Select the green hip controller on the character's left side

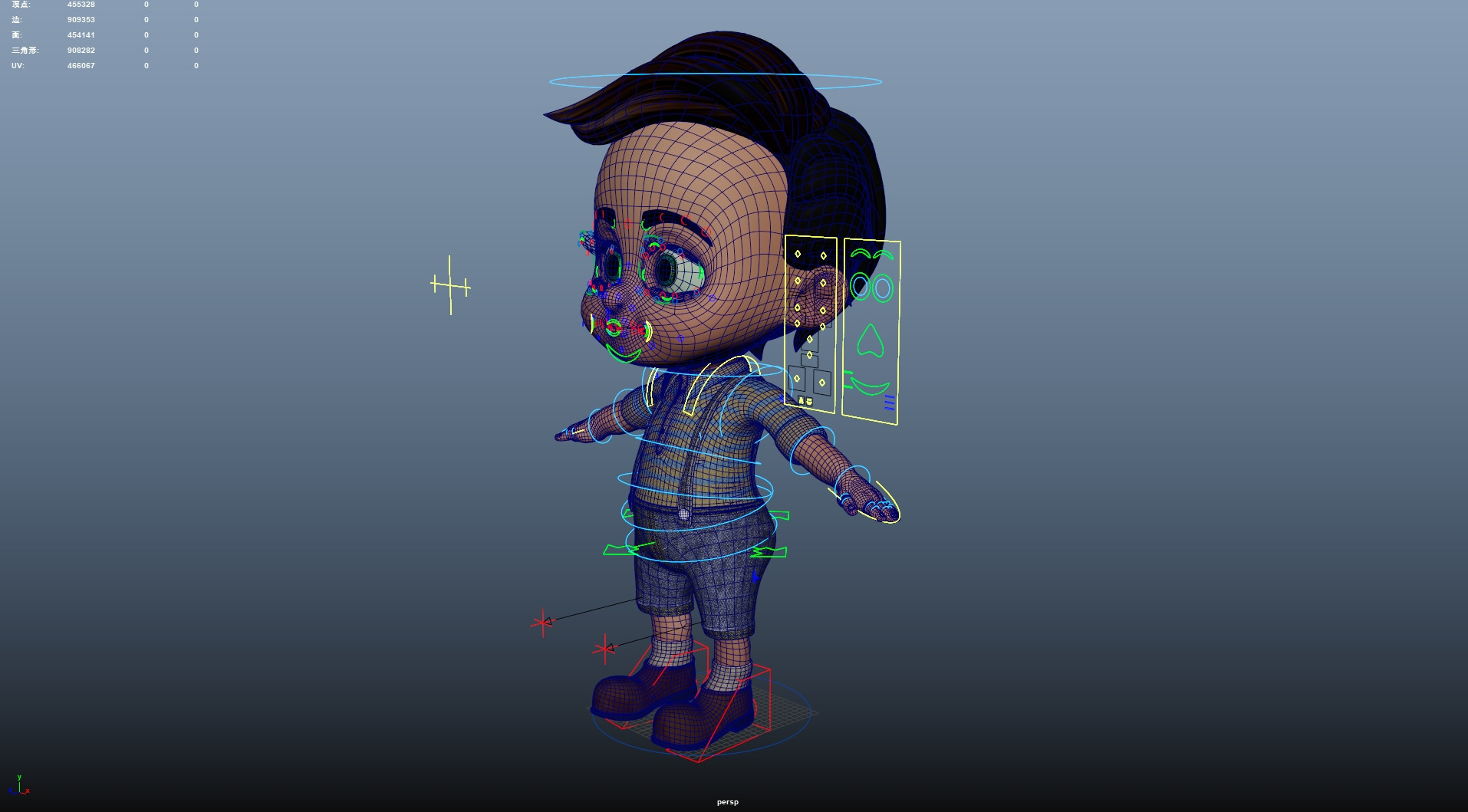[x=769, y=551]
